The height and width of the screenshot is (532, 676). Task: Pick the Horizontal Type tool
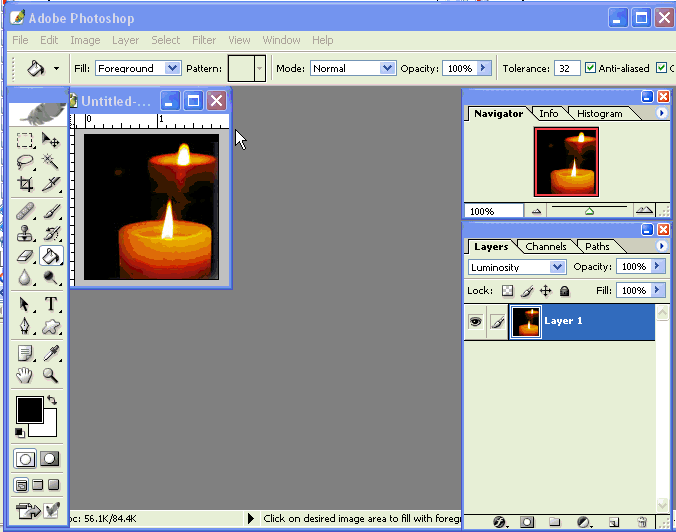(x=51, y=304)
